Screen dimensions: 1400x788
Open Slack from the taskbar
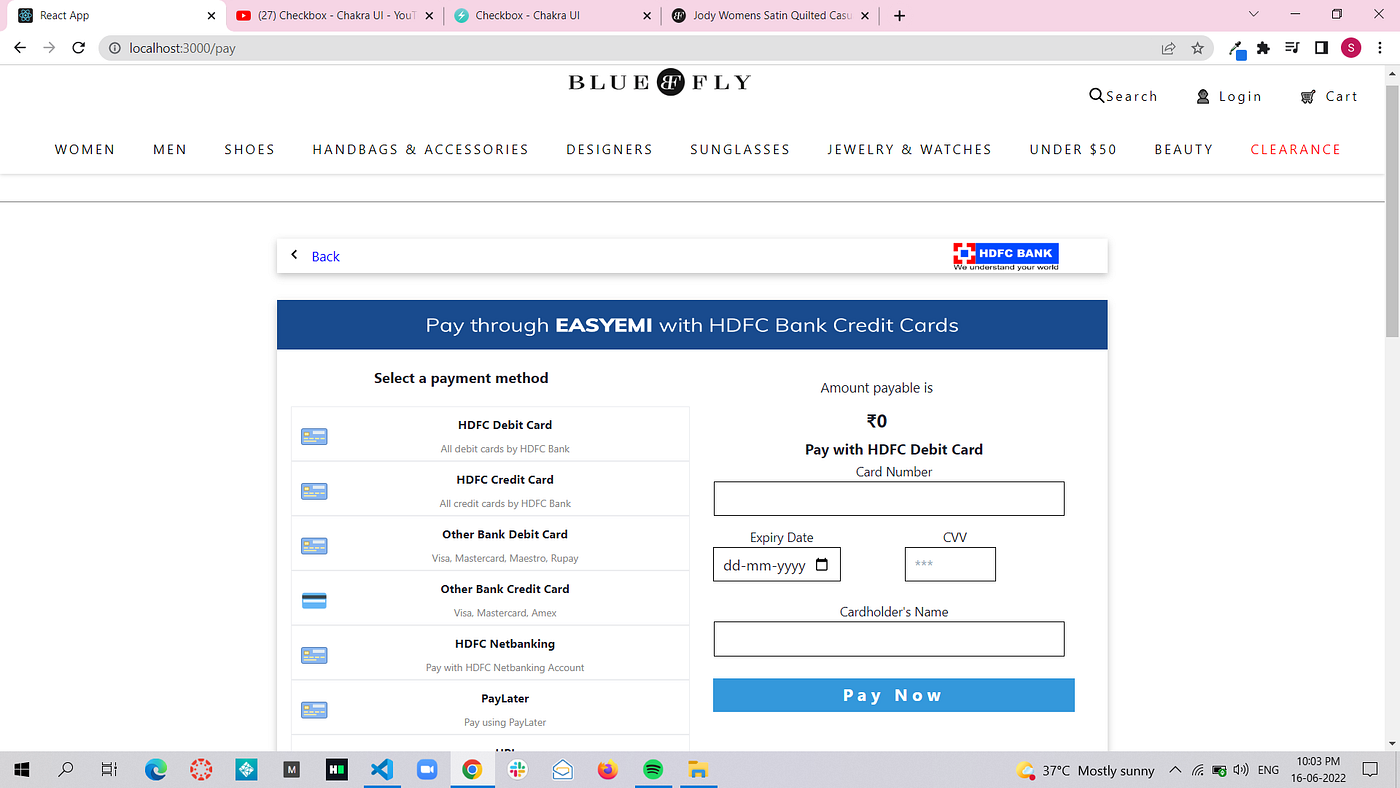[x=517, y=770]
